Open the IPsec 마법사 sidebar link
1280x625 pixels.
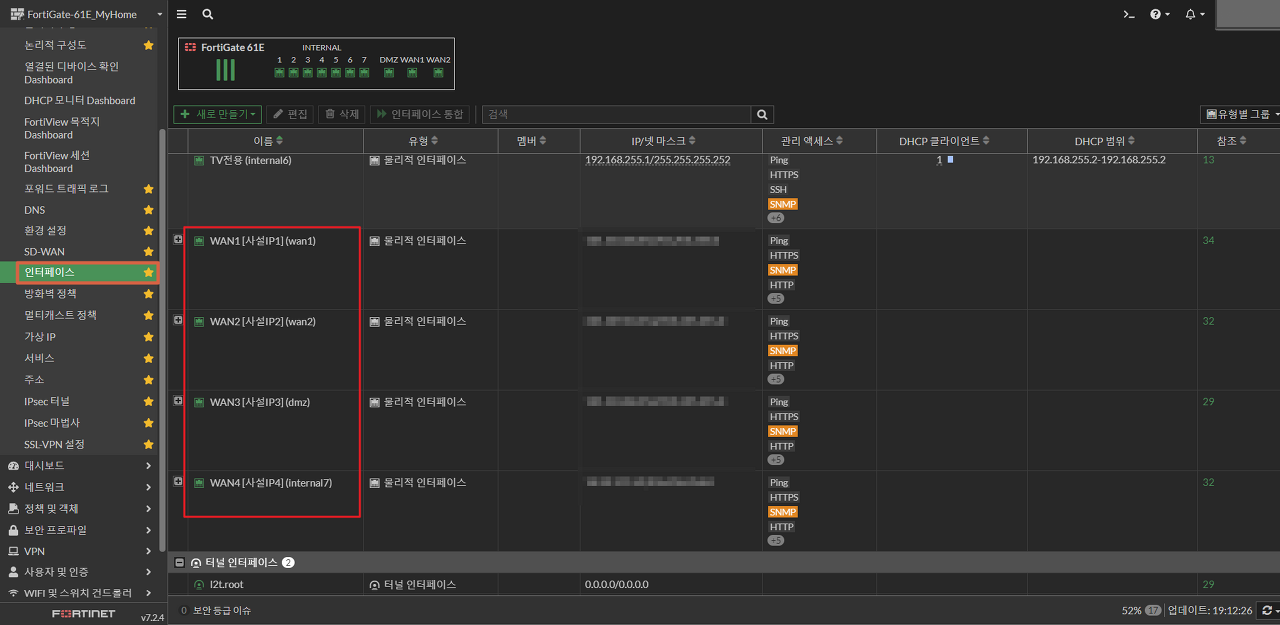(52, 423)
